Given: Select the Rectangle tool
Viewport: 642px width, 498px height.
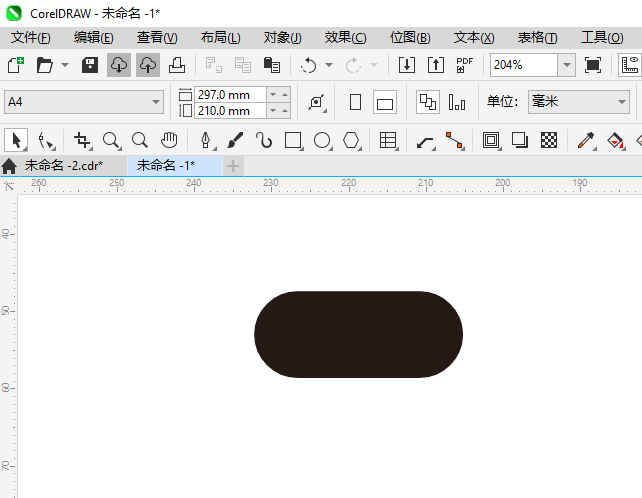Looking at the screenshot, I should click(x=293, y=140).
